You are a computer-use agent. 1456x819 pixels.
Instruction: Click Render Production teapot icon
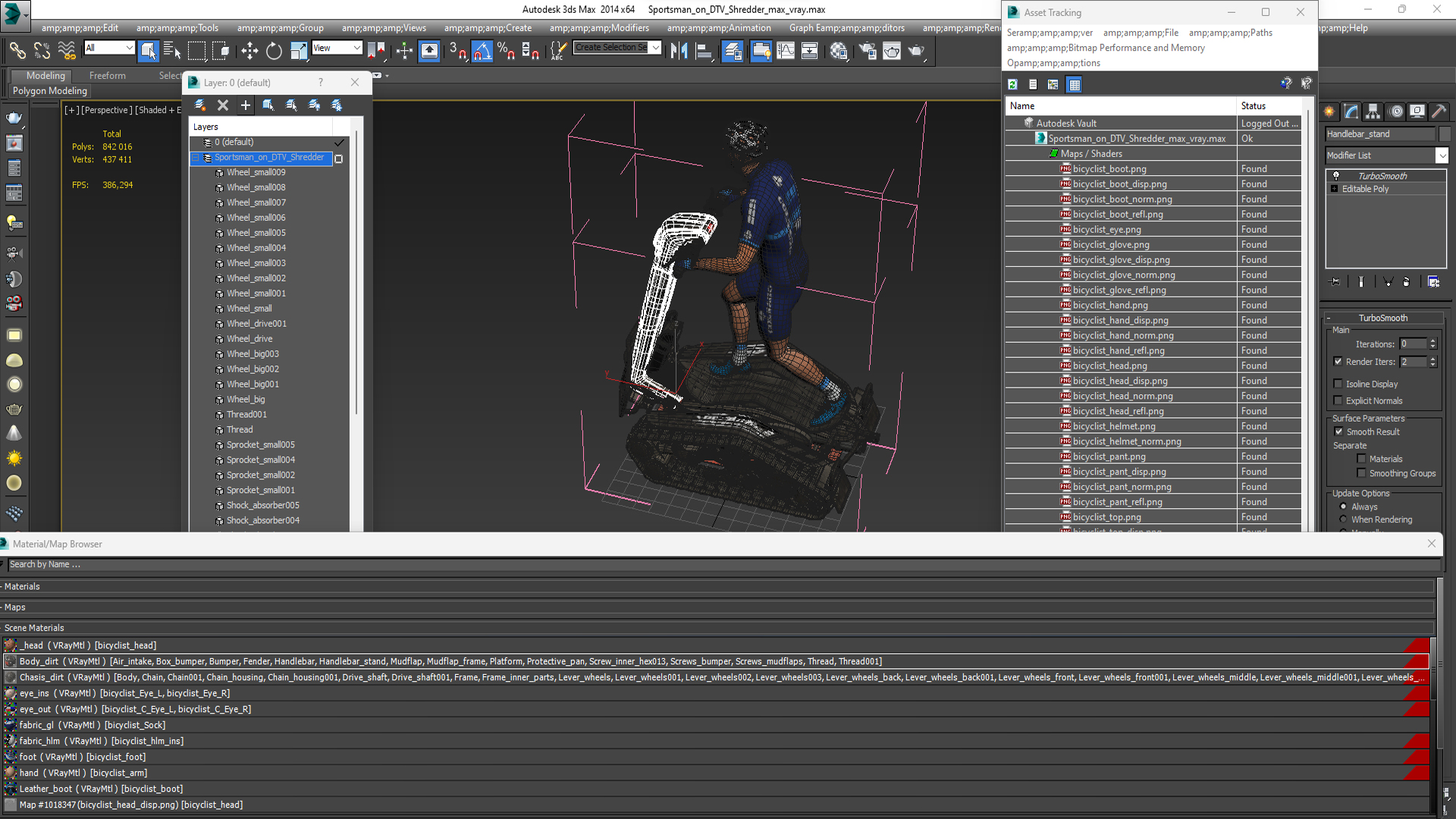[x=916, y=51]
